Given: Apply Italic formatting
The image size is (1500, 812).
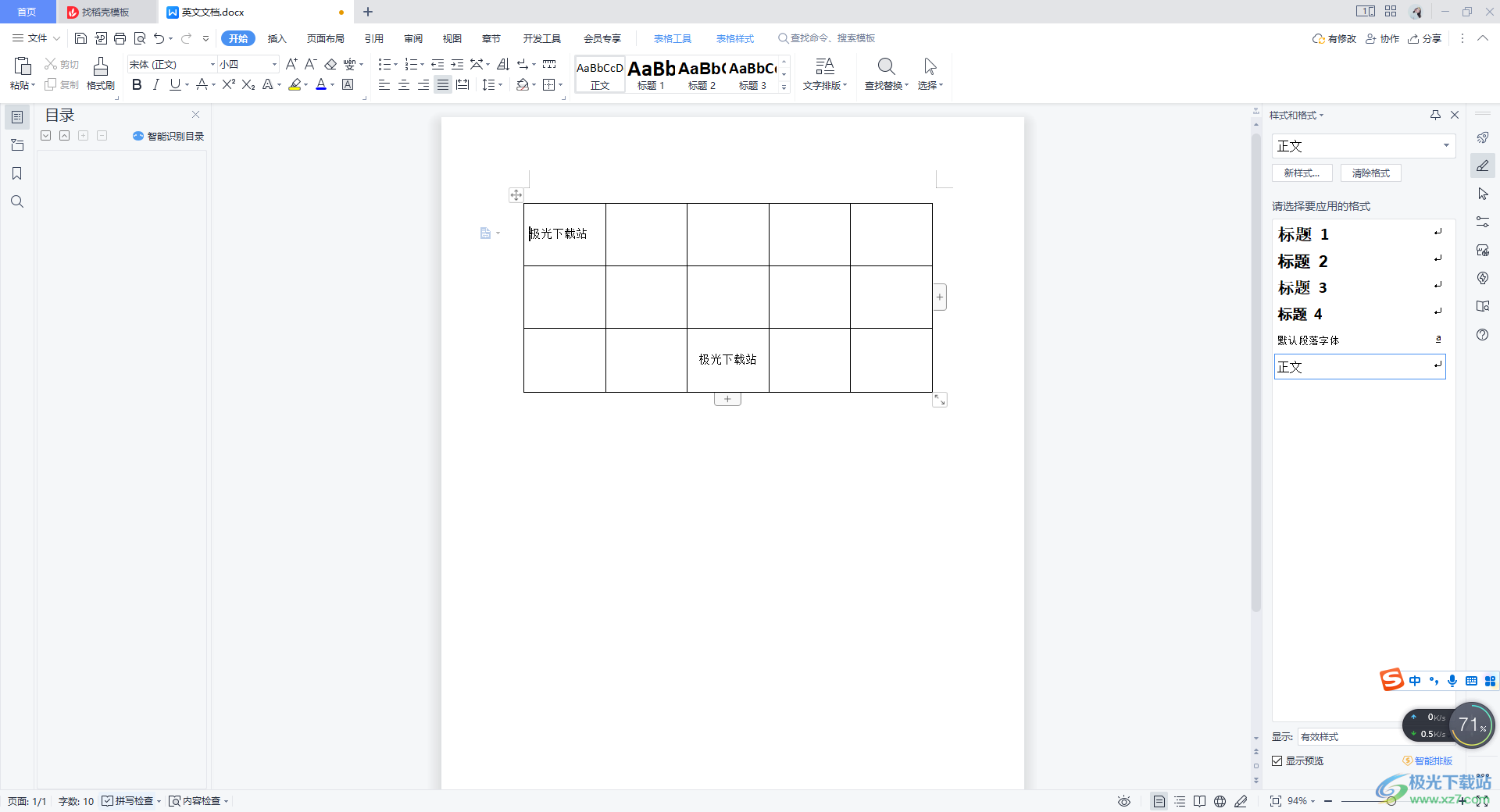Looking at the screenshot, I should point(155,84).
